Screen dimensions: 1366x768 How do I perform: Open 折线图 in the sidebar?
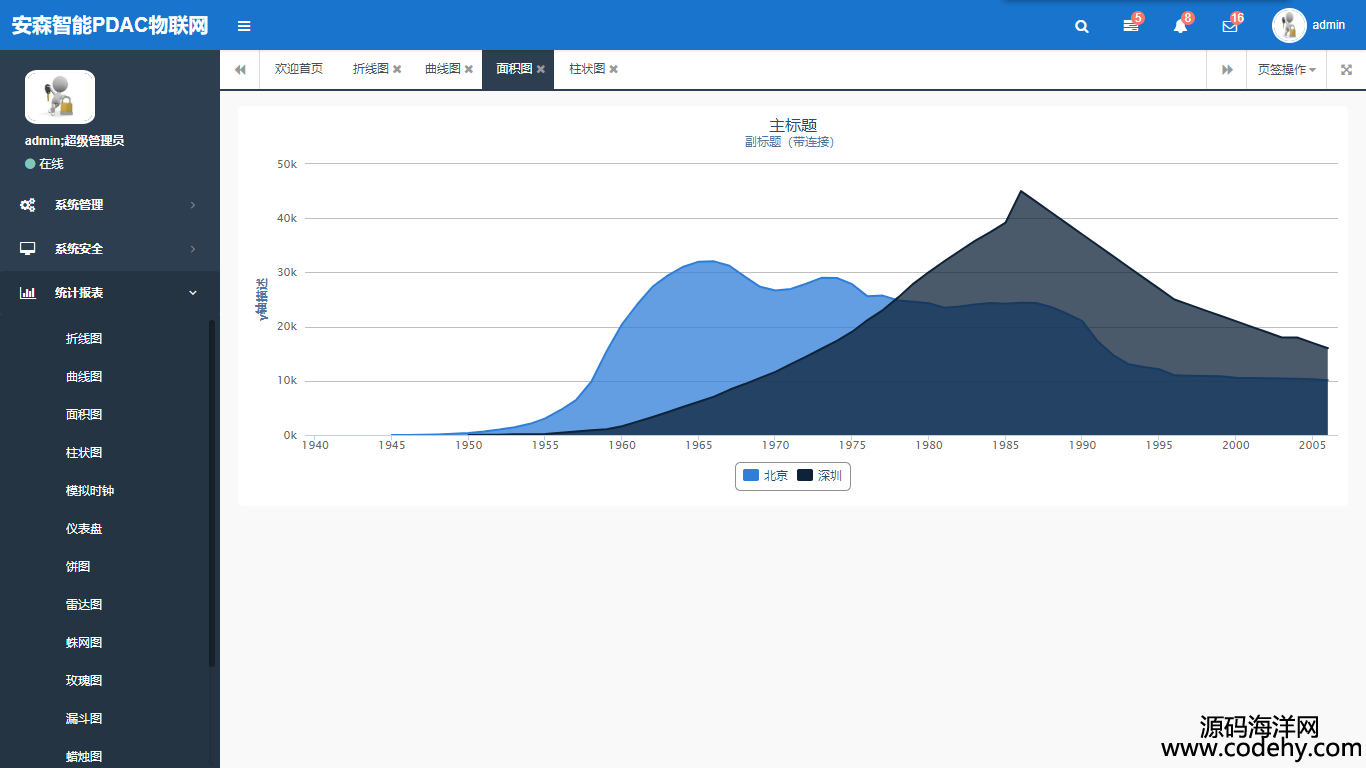(x=84, y=339)
